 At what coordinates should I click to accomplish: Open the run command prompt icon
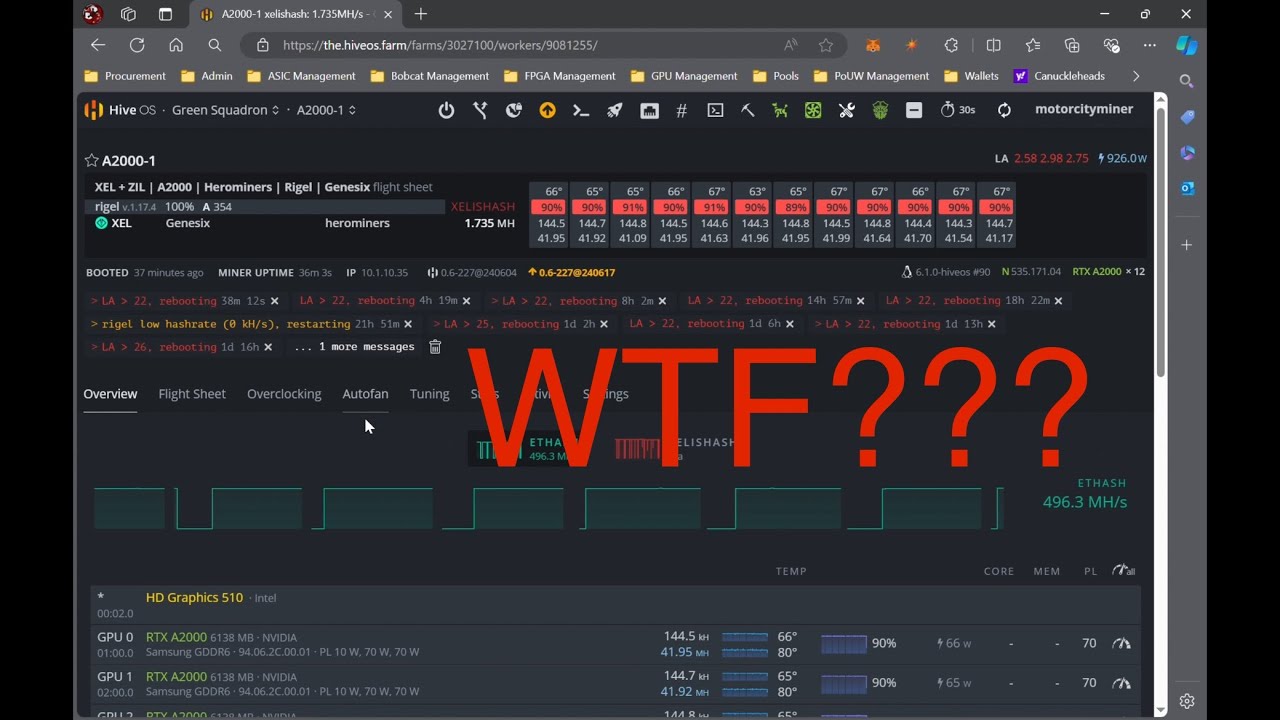point(581,110)
